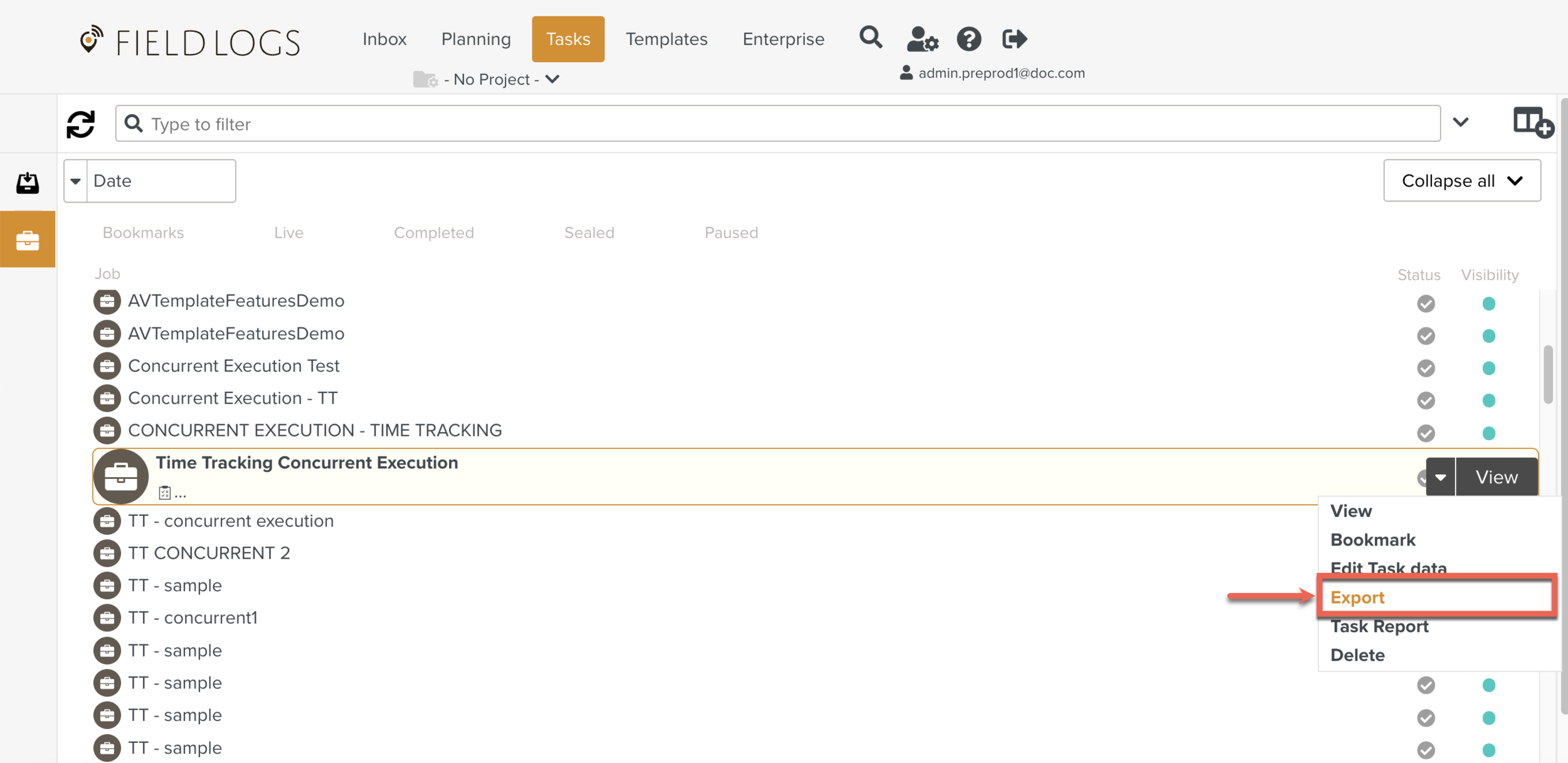Click the logout arrow icon
Image resolution: width=1568 pixels, height=763 pixels.
[x=1014, y=39]
